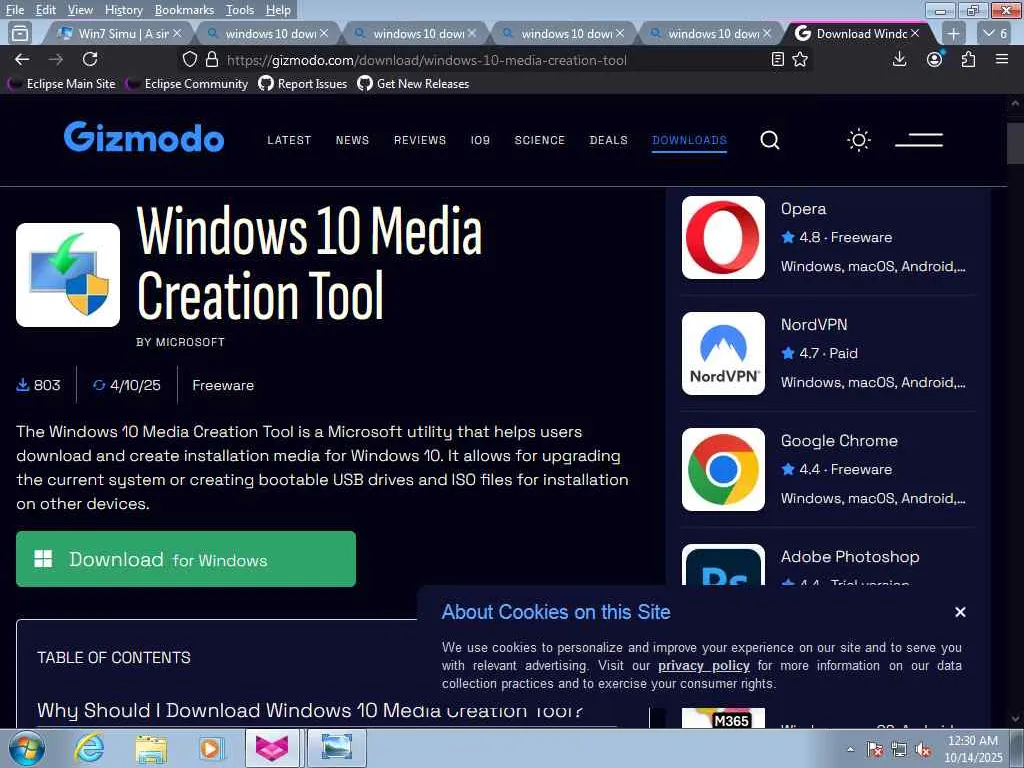1024x768 pixels.
Task: Open the REVIEWS navigation item
Action: pos(420,140)
